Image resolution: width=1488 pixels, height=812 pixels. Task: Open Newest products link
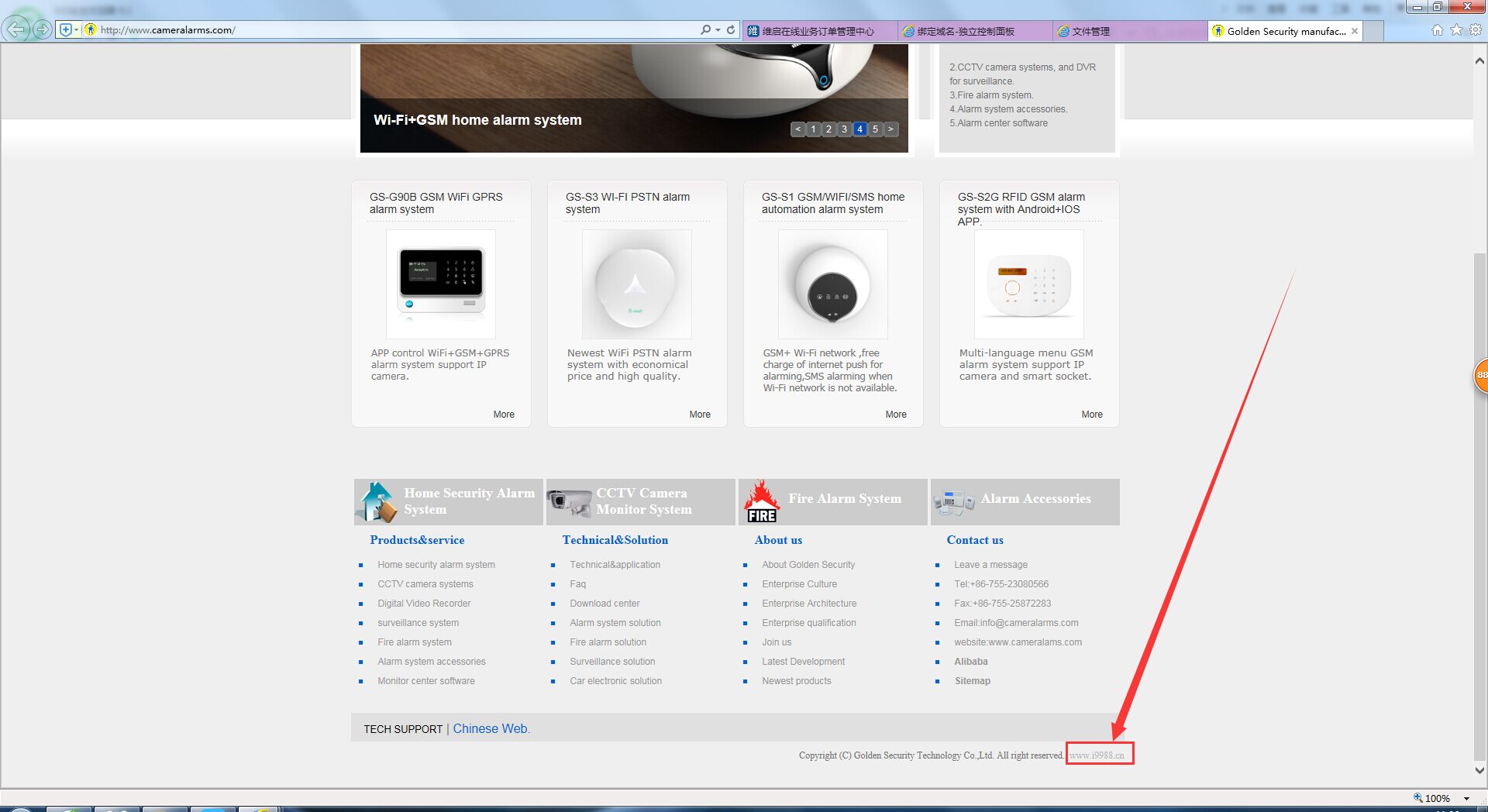pos(796,681)
